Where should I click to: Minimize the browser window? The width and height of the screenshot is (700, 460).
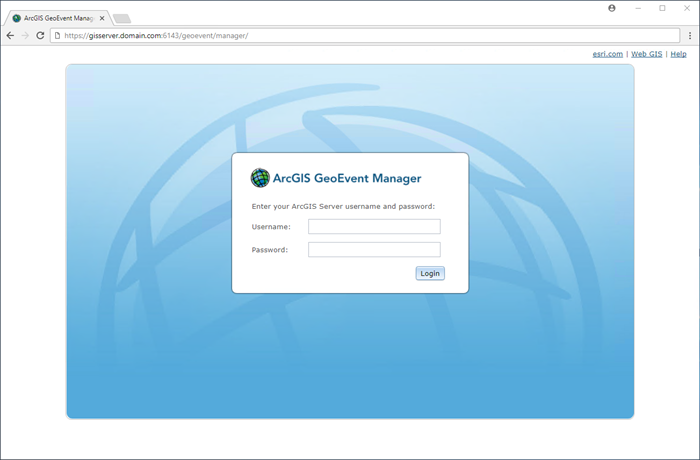pyautogui.click(x=638, y=8)
